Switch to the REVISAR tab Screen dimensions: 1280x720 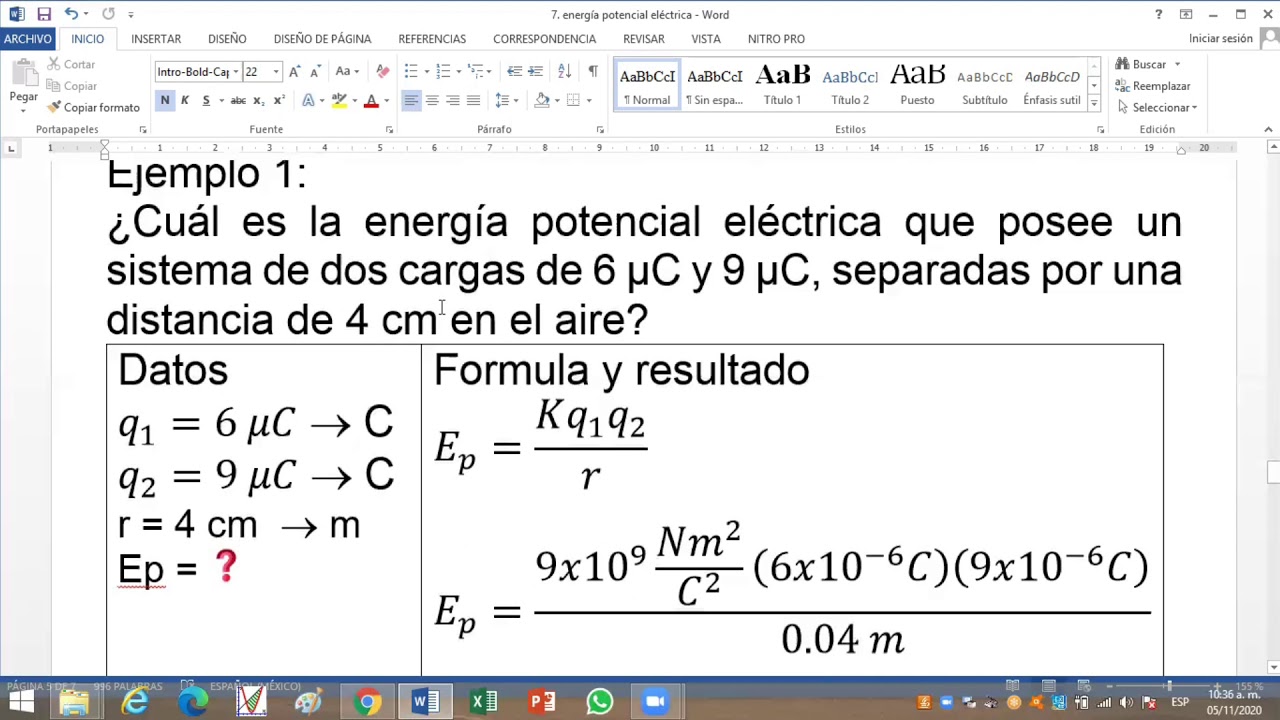tap(644, 38)
